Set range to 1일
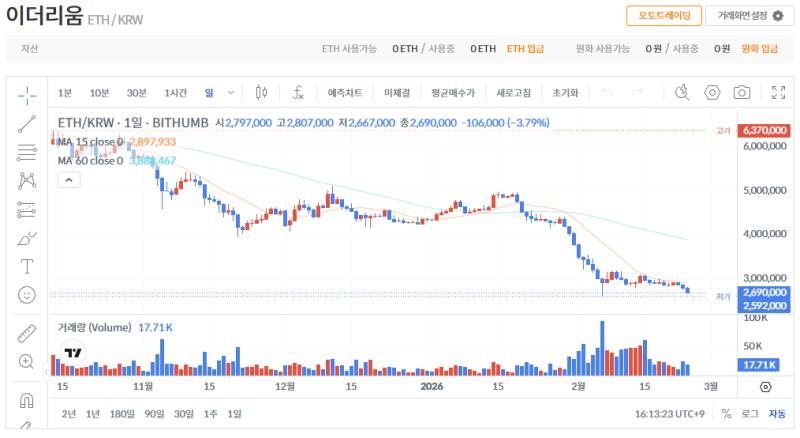The height and width of the screenshot is (438, 800). [x=235, y=414]
